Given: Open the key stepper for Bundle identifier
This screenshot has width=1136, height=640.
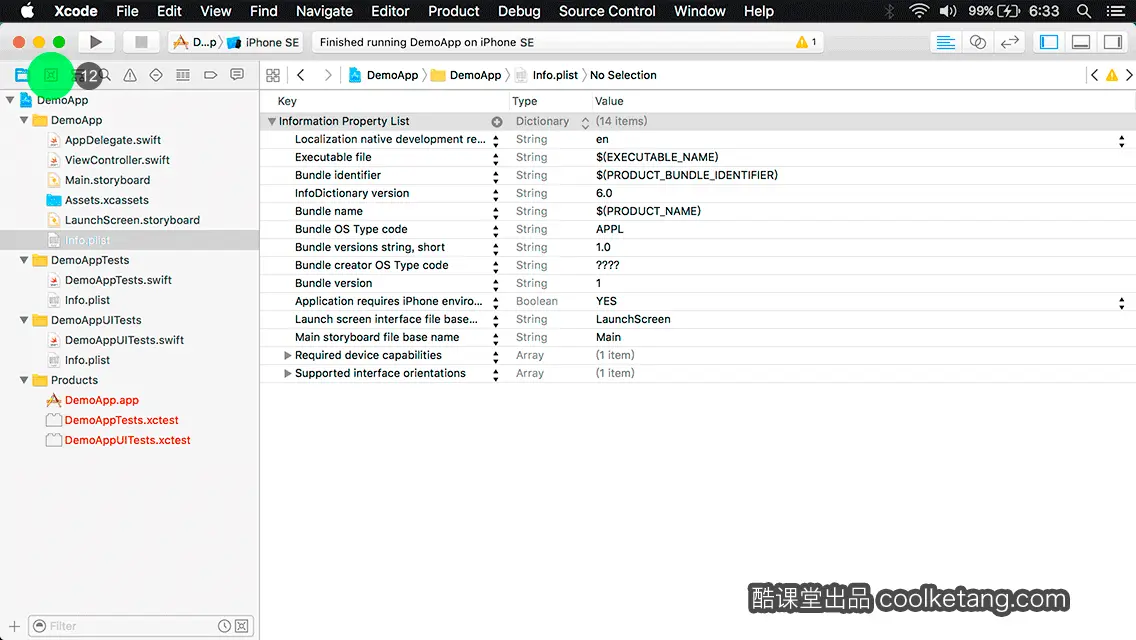Looking at the screenshot, I should coord(496,176).
